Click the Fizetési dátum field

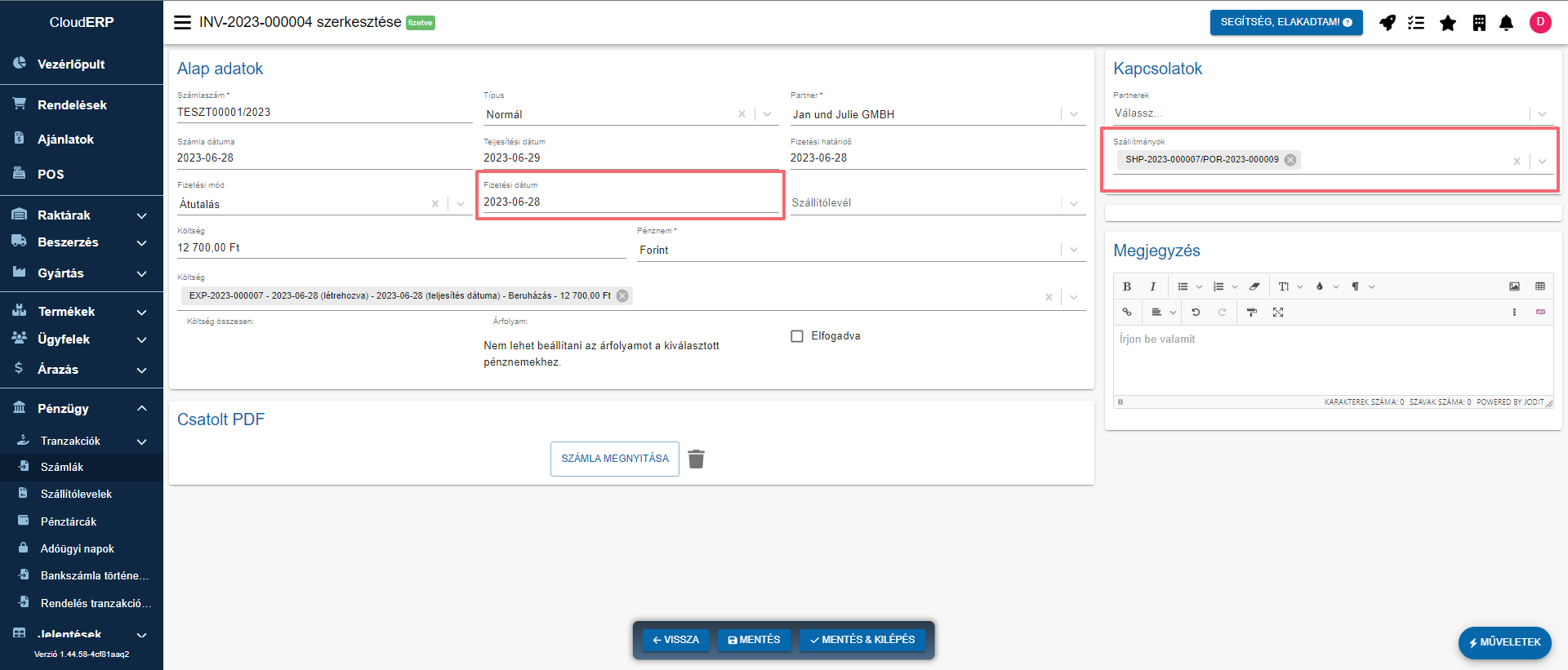[629, 202]
